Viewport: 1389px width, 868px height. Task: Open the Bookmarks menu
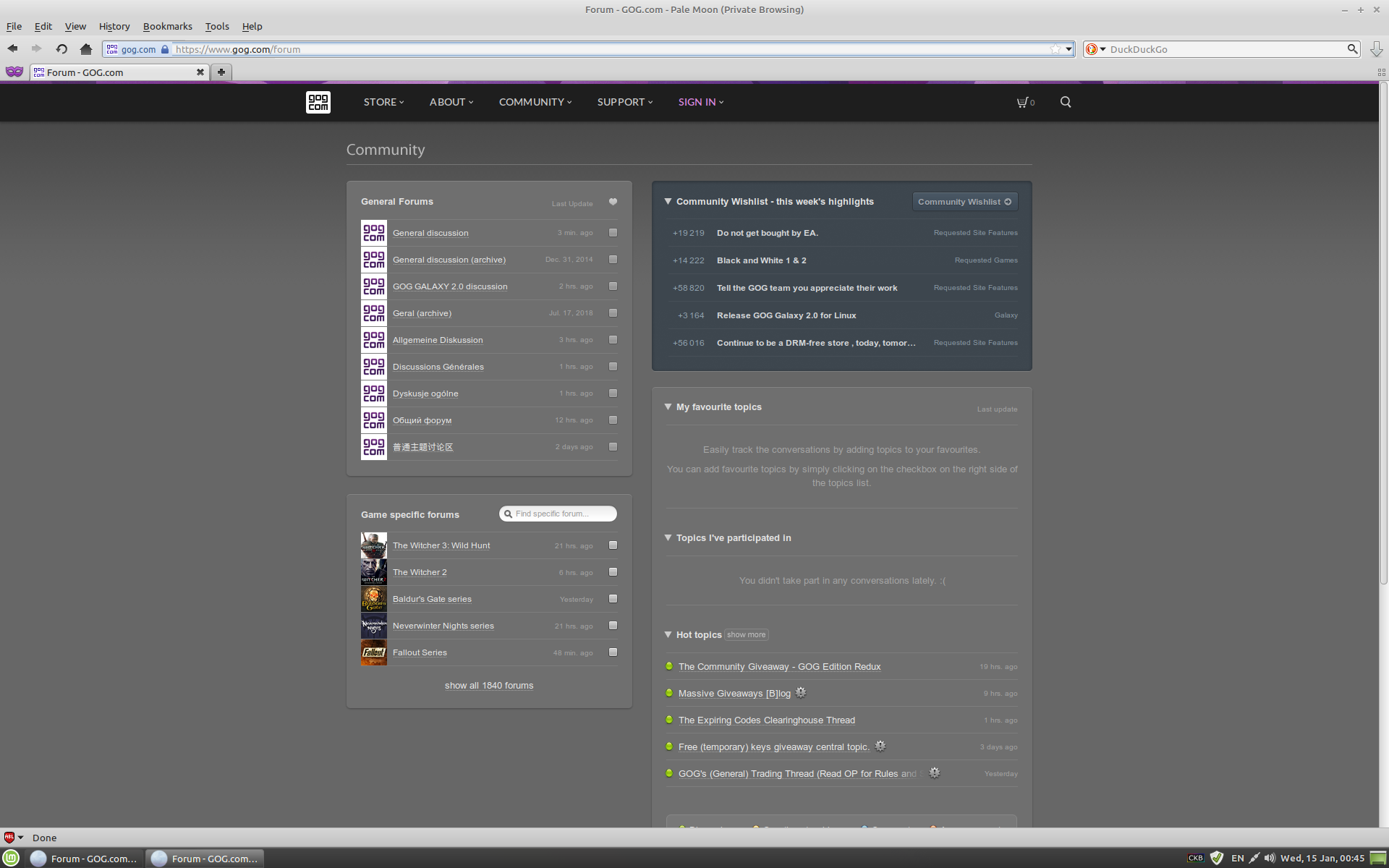pyautogui.click(x=168, y=26)
